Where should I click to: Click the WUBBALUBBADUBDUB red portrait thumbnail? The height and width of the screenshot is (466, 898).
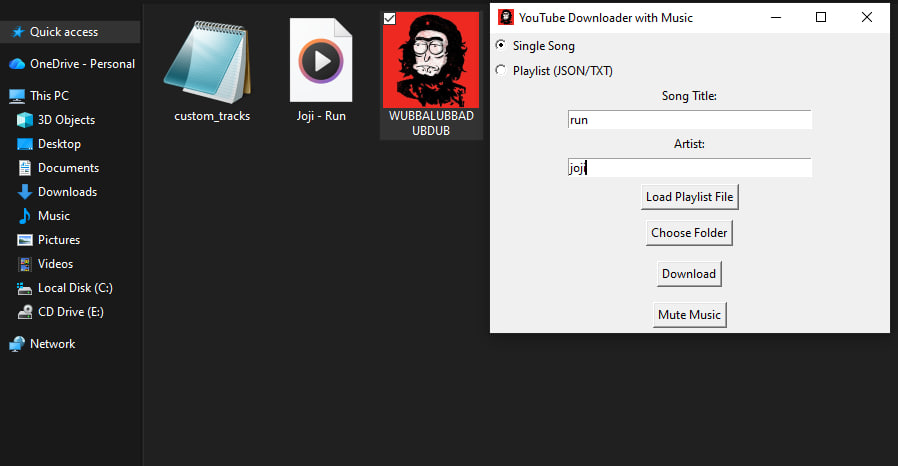(x=431, y=60)
